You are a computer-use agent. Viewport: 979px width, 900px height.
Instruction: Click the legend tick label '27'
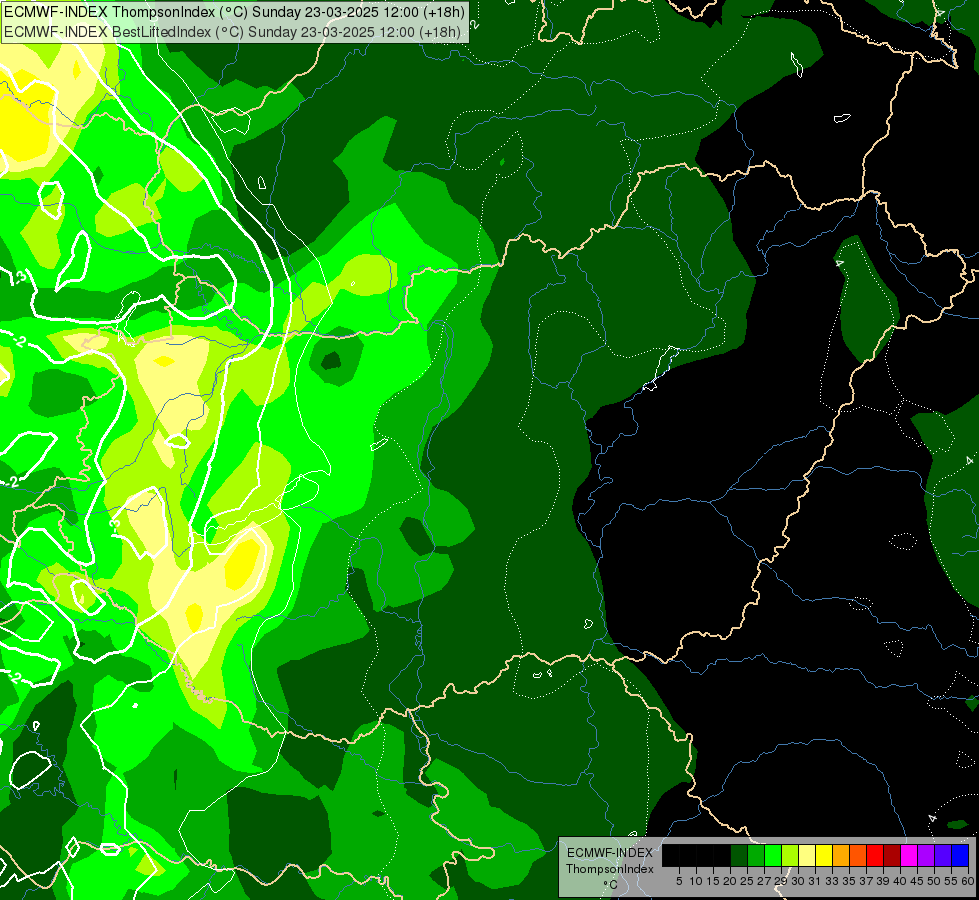(x=764, y=881)
